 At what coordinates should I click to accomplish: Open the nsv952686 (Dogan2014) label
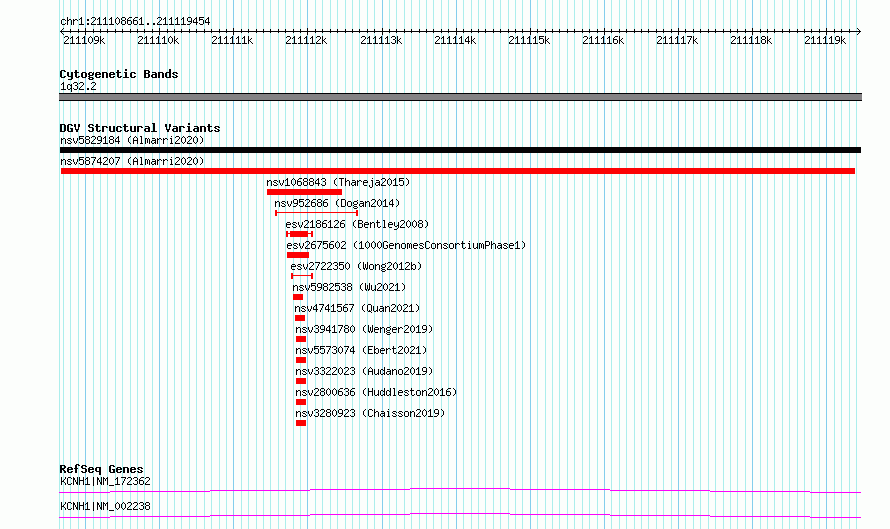[337, 203]
